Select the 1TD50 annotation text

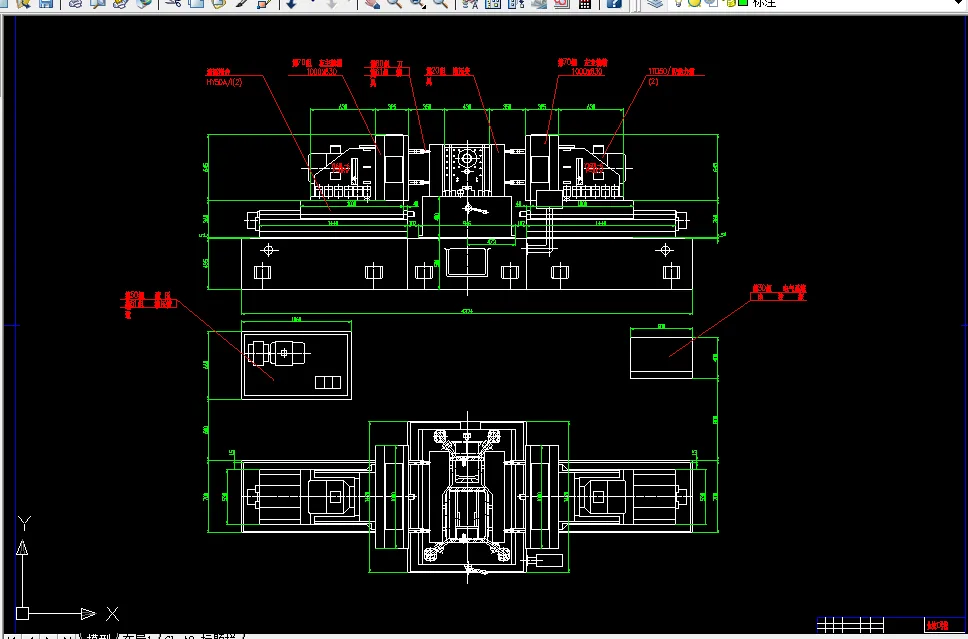(x=672, y=72)
